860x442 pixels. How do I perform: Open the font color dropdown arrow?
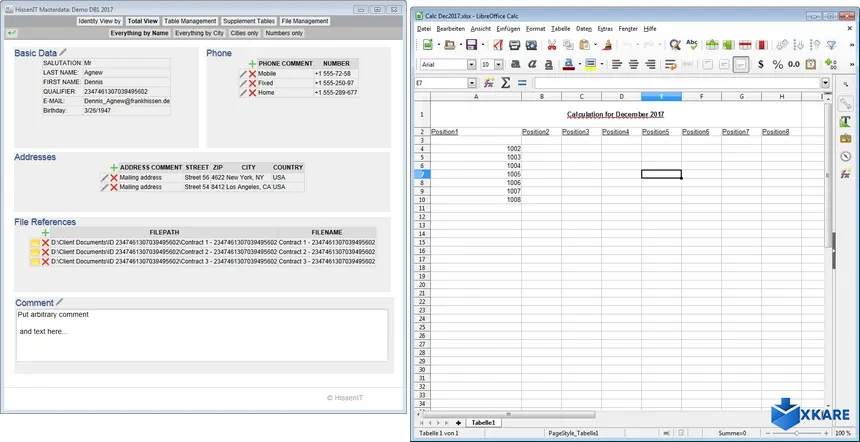tap(579, 64)
